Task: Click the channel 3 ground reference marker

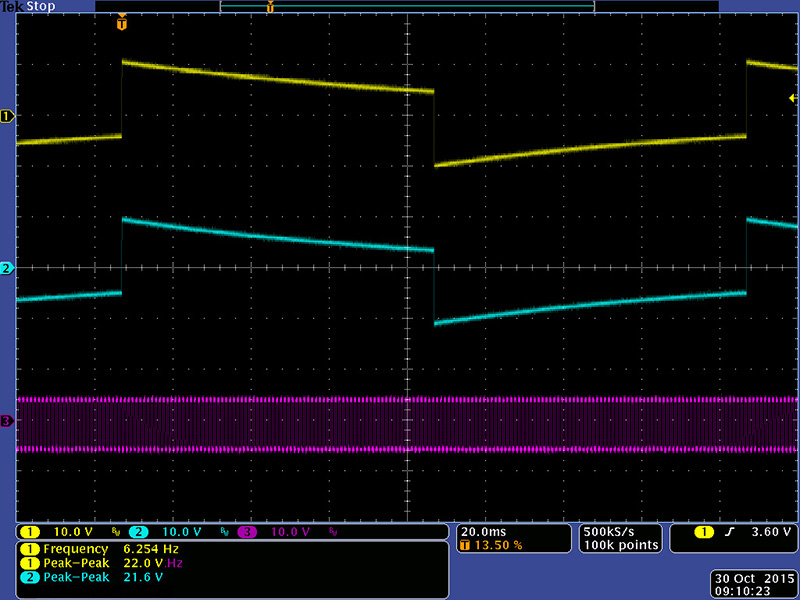Action: pyautogui.click(x=8, y=421)
